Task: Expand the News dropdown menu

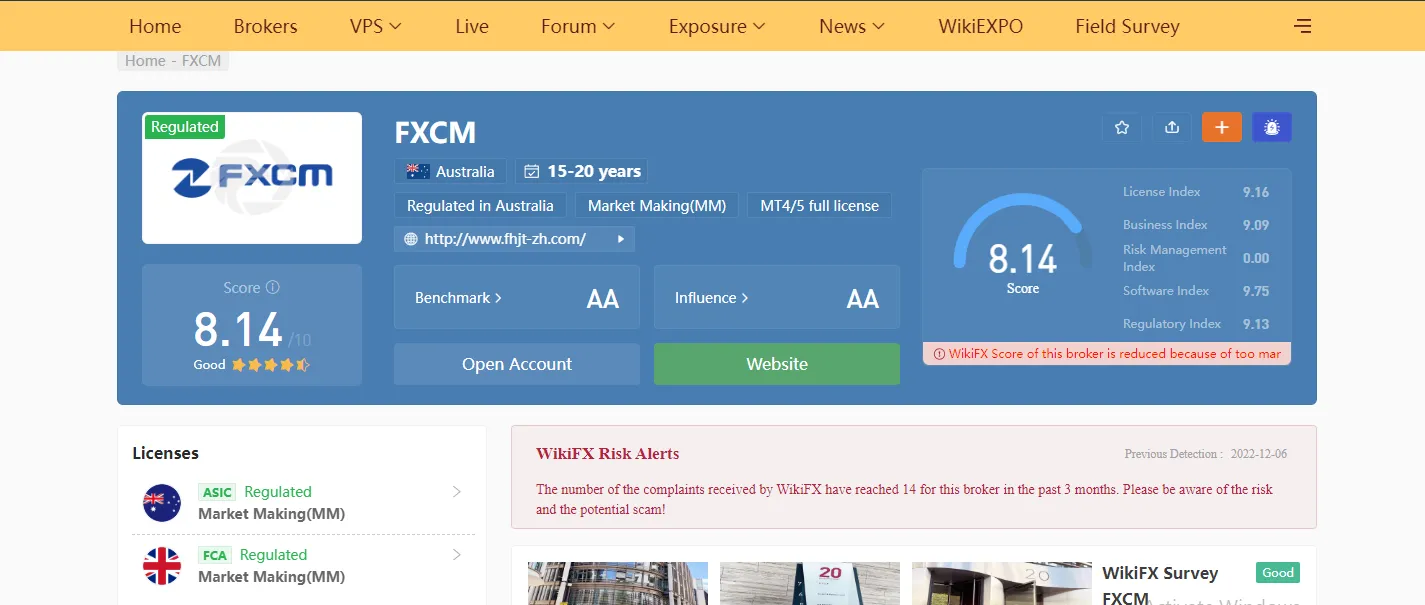Action: click(852, 26)
